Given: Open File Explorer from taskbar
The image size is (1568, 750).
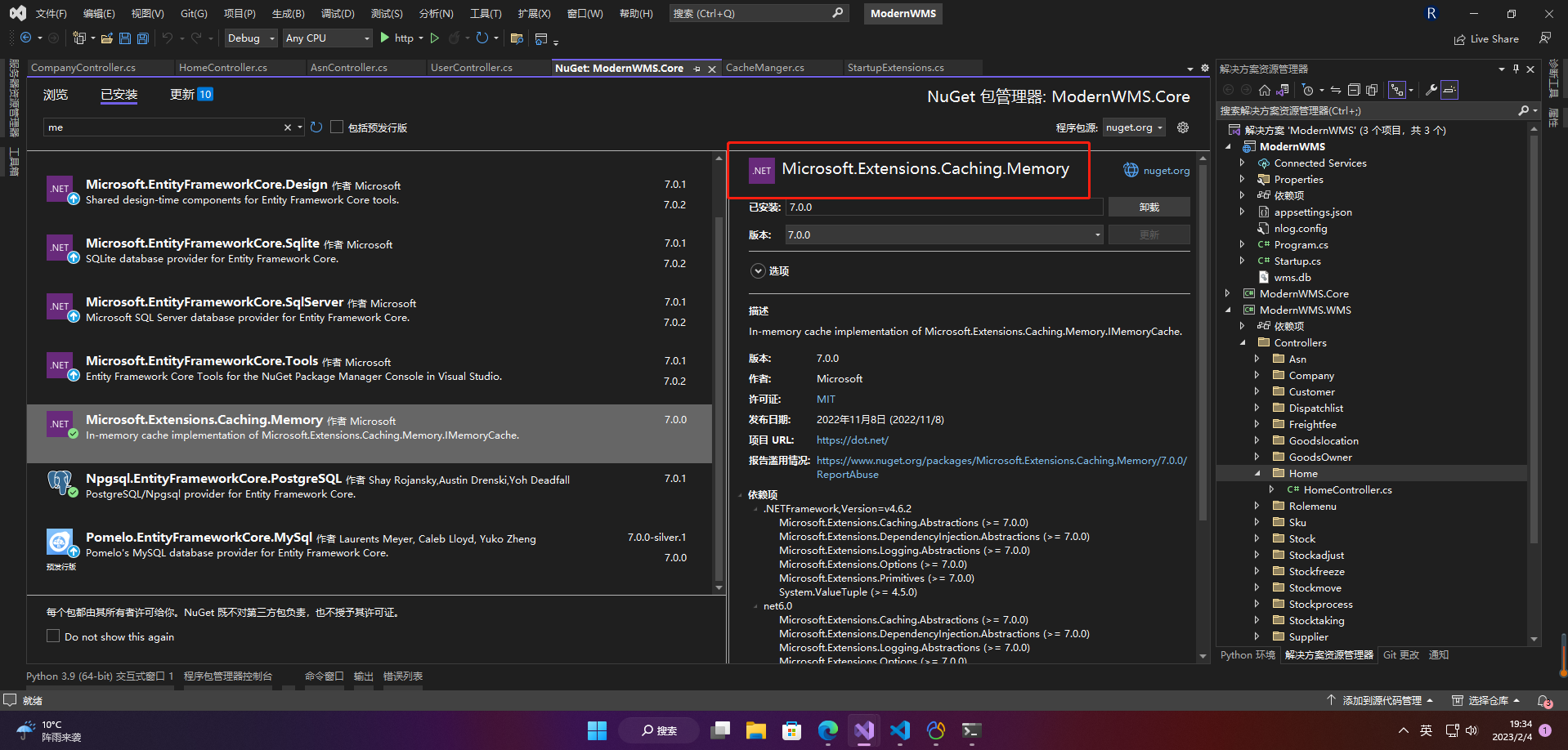Looking at the screenshot, I should click(x=756, y=730).
